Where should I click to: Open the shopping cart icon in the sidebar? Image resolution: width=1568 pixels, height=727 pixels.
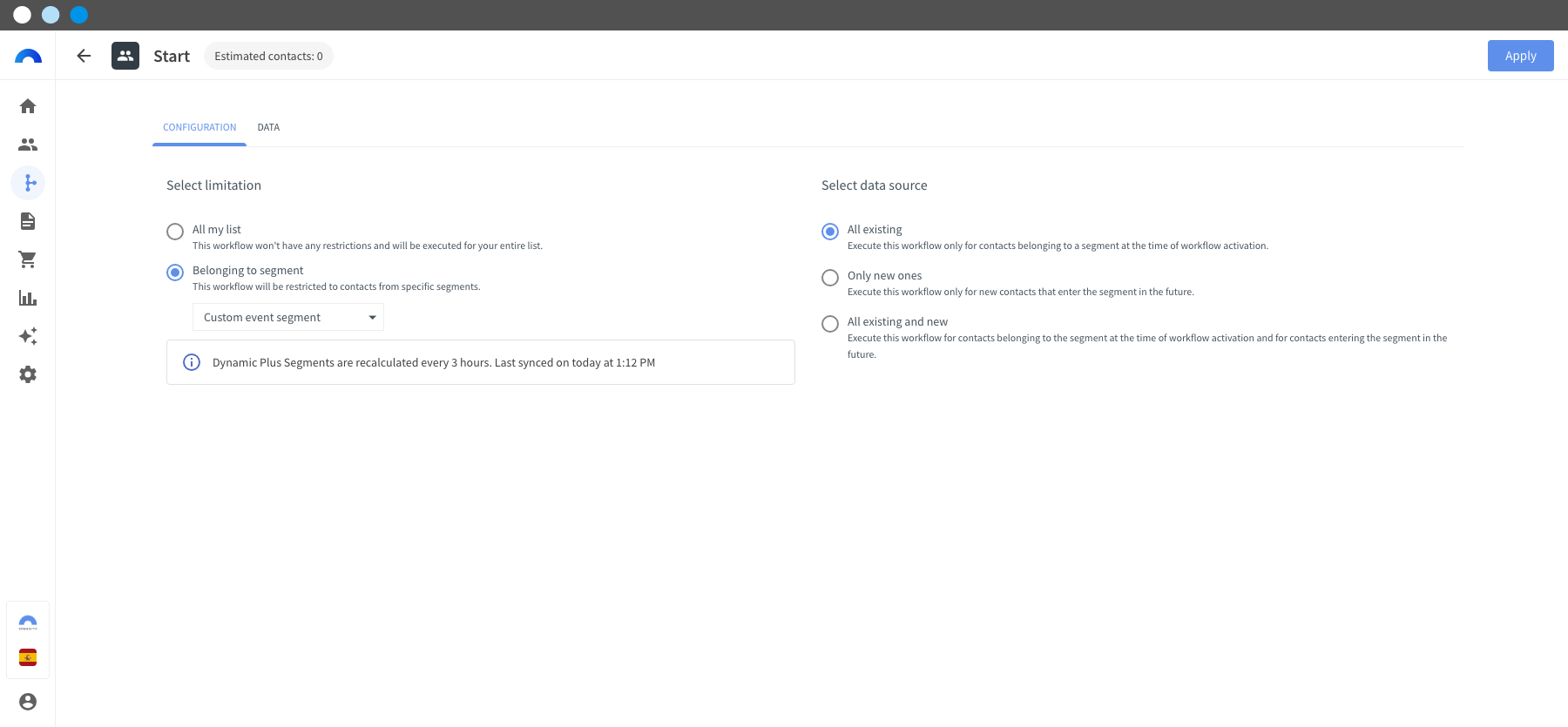(28, 259)
